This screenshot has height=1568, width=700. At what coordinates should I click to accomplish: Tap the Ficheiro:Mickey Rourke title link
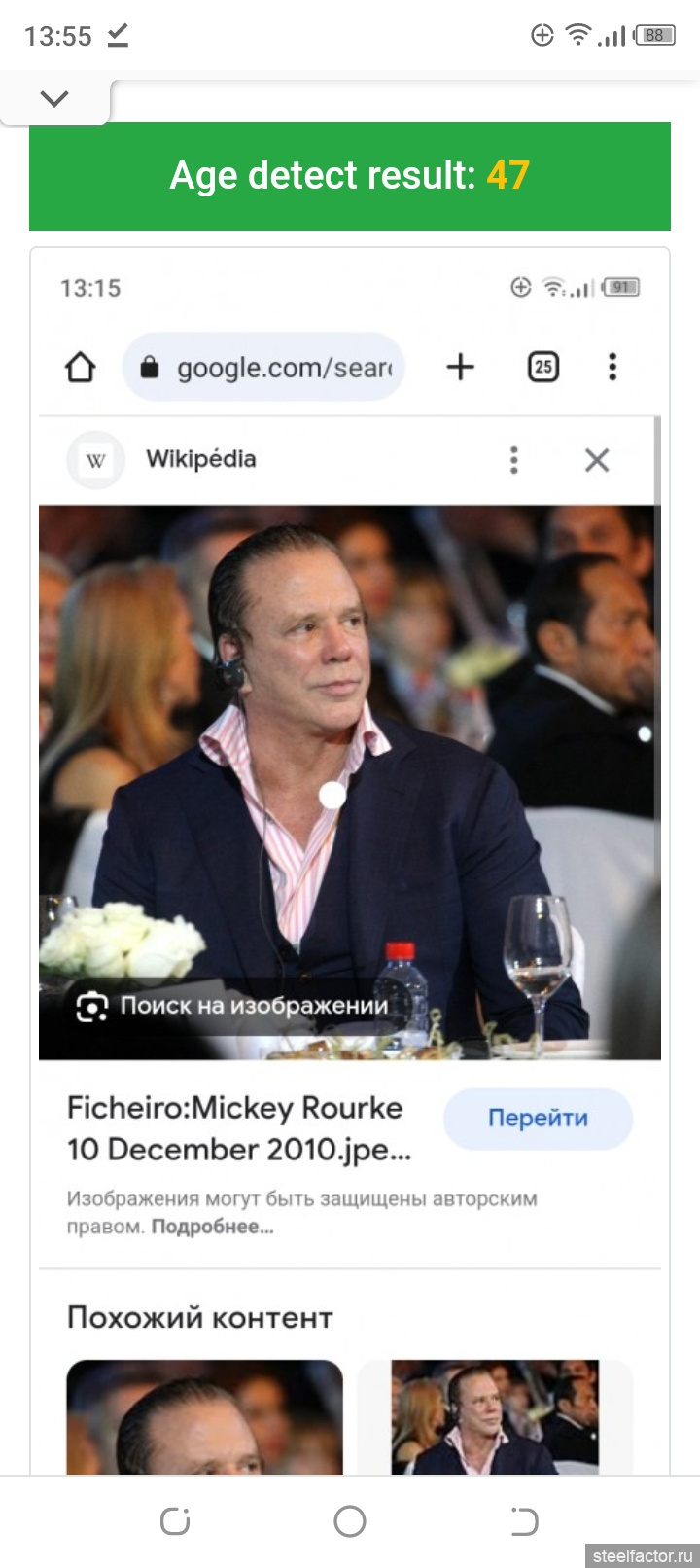click(x=239, y=1128)
